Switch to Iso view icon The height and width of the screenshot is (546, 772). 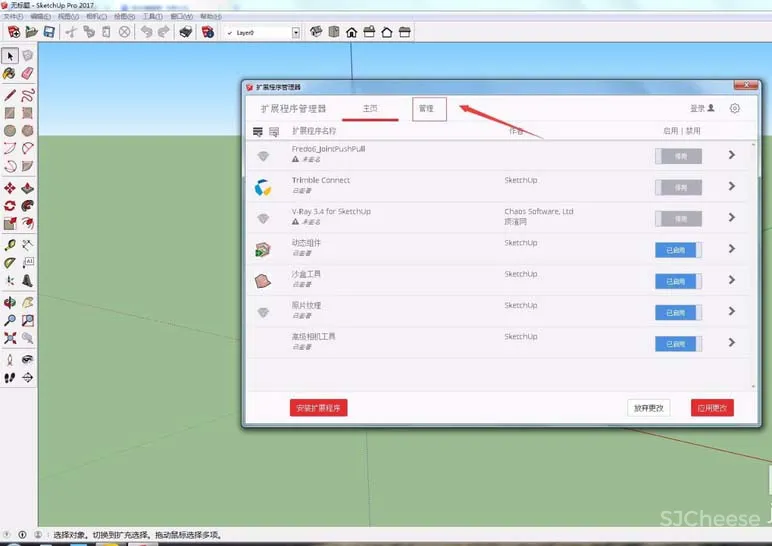316,32
